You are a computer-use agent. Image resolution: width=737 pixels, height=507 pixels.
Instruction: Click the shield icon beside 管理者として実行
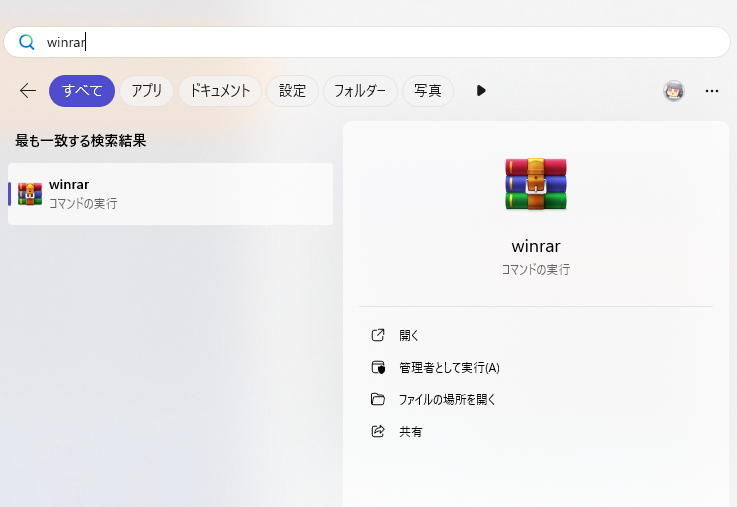[378, 367]
